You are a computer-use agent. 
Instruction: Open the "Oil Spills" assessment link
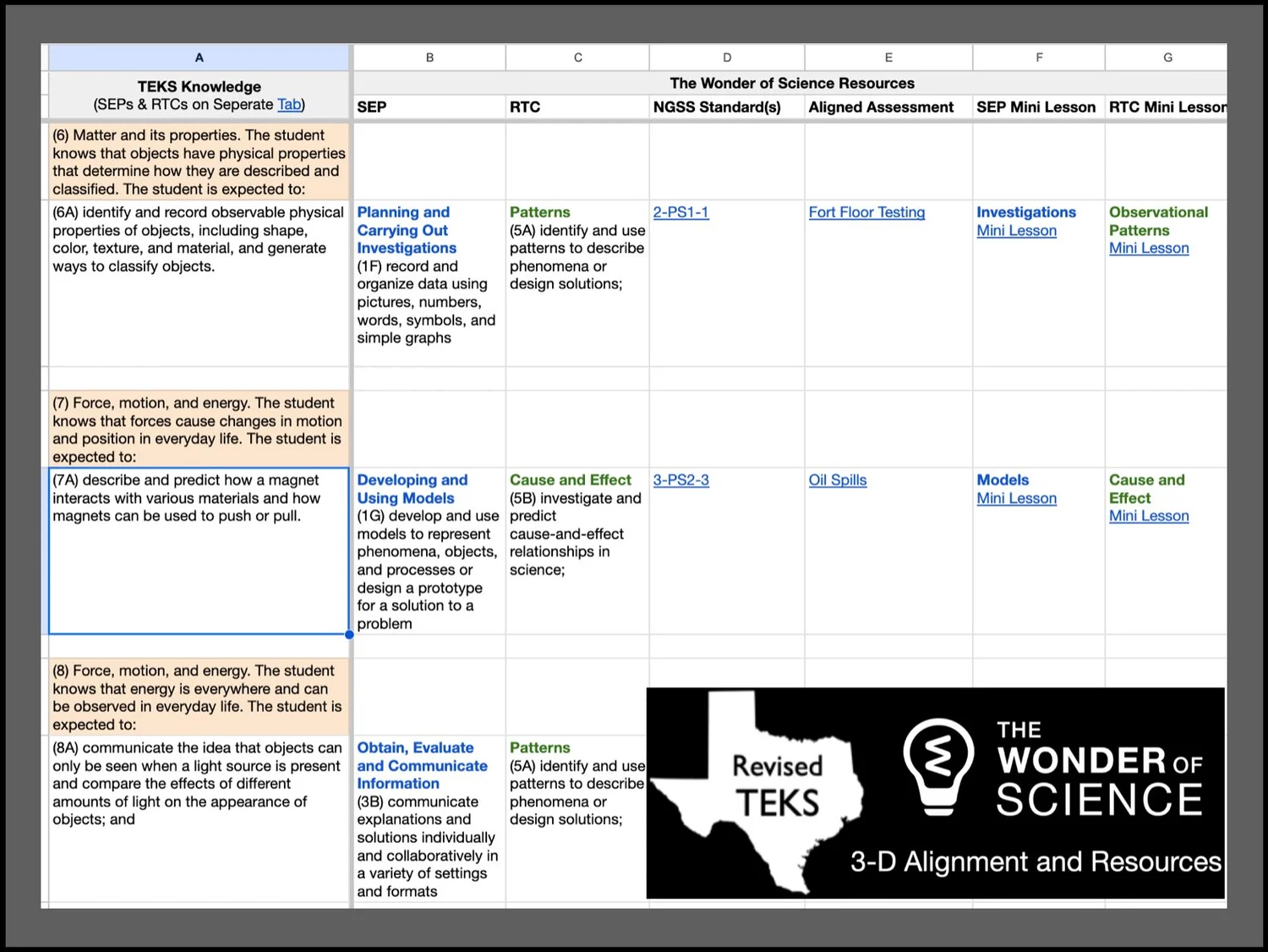837,479
